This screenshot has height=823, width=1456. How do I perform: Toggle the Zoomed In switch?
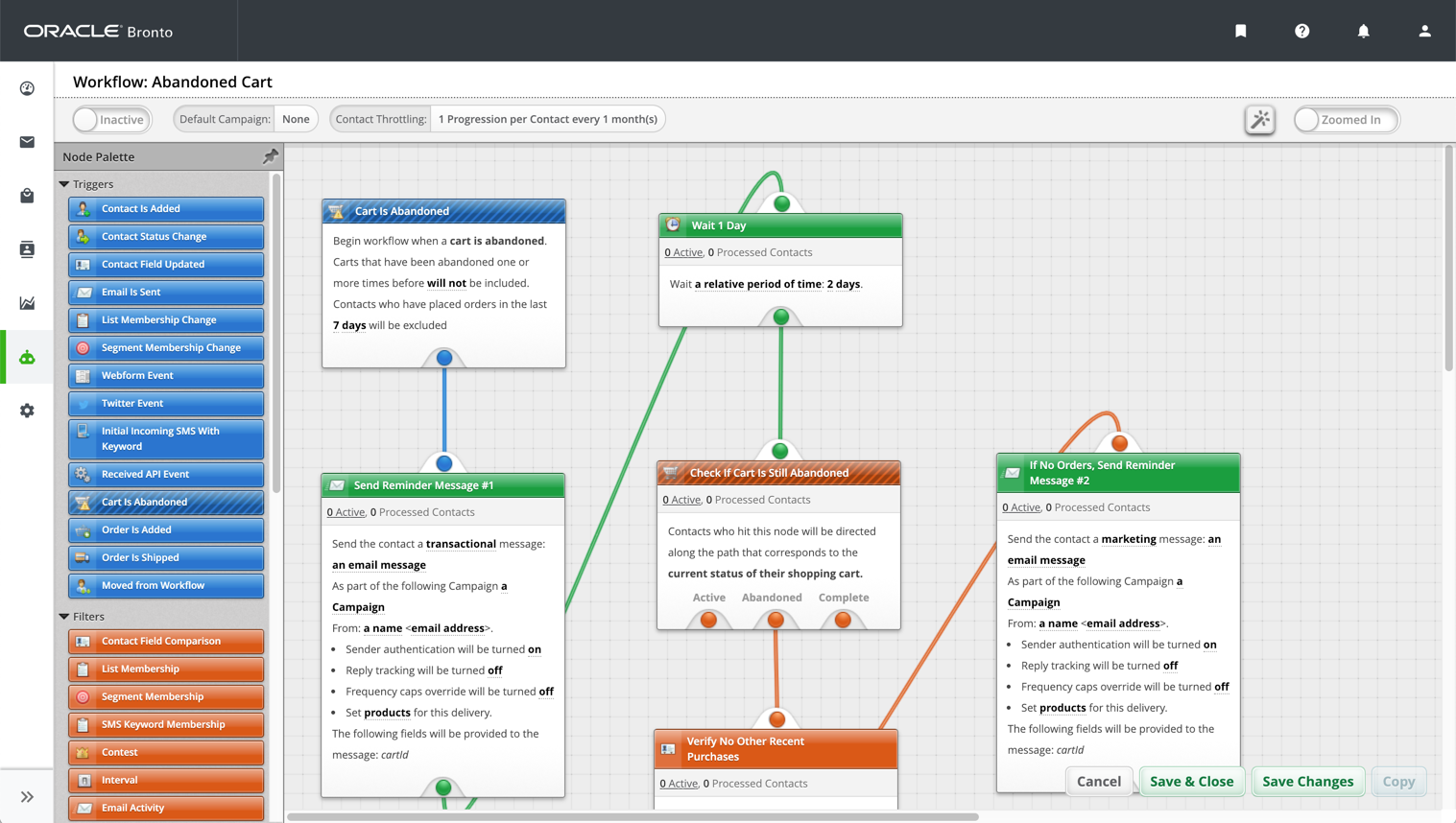[x=1346, y=119]
